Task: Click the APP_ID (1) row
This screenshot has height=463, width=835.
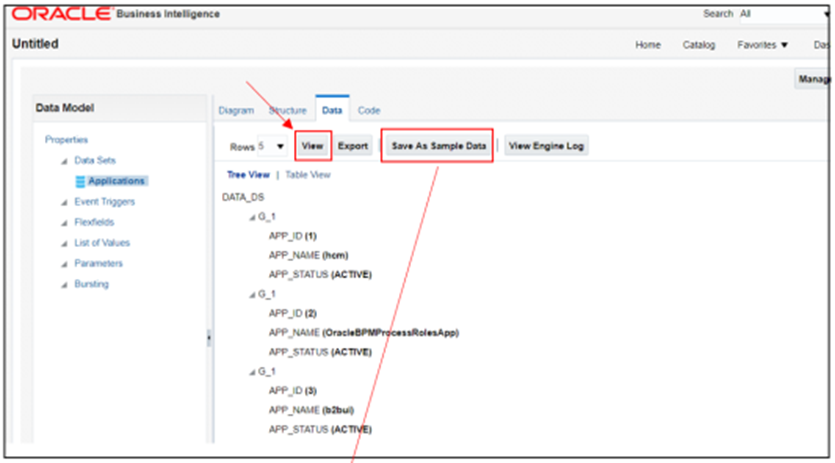Action: [x=292, y=236]
